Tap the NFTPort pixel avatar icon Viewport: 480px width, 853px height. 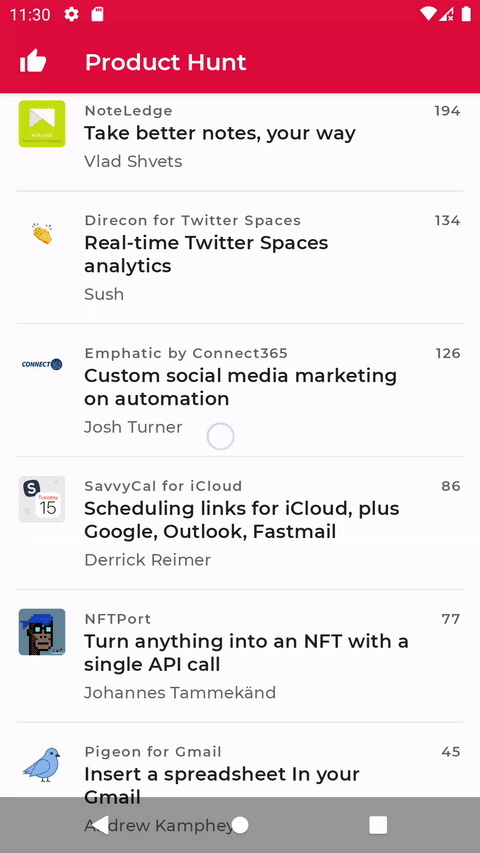pos(42,632)
